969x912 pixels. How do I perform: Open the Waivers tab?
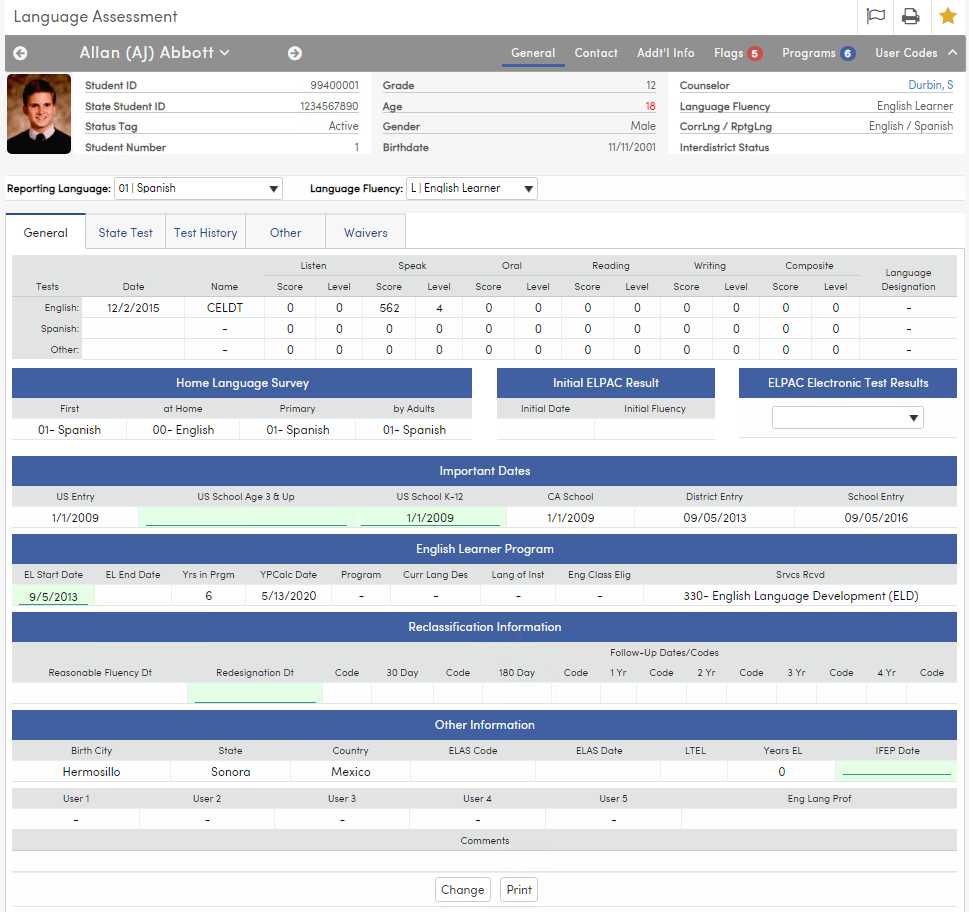365,231
